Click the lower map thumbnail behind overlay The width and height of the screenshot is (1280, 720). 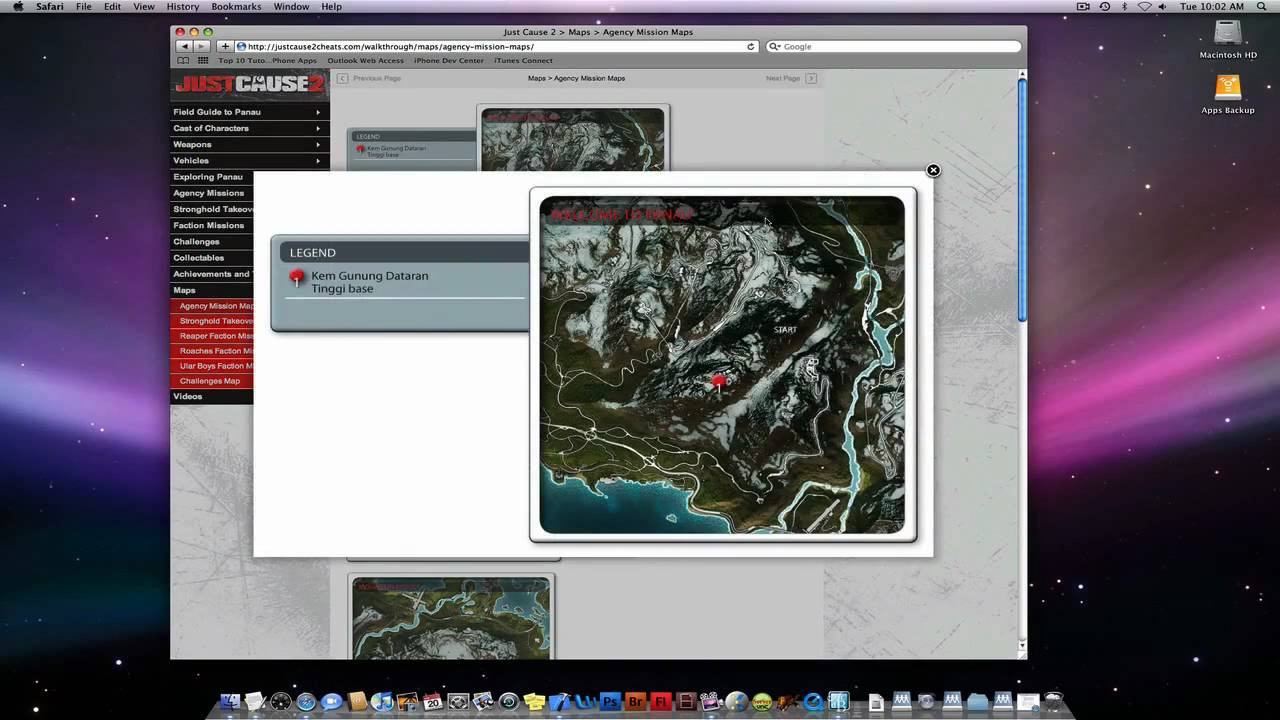pos(451,617)
